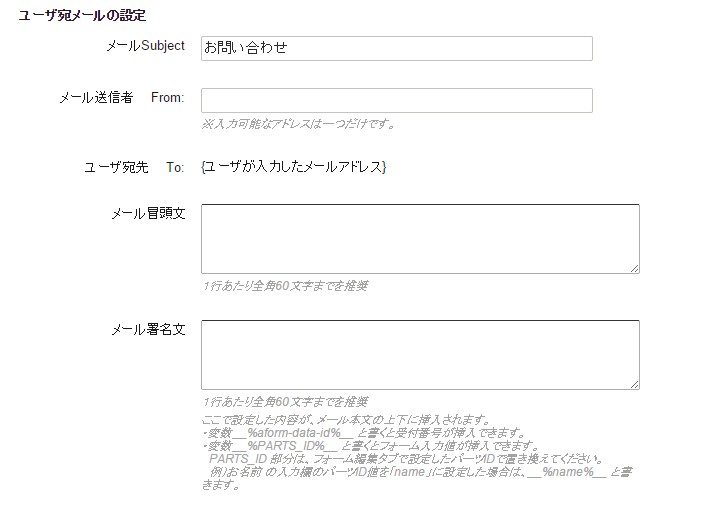Click the メール送信者 label
Image resolution: width=705 pixels, height=531 pixels.
coord(96,98)
